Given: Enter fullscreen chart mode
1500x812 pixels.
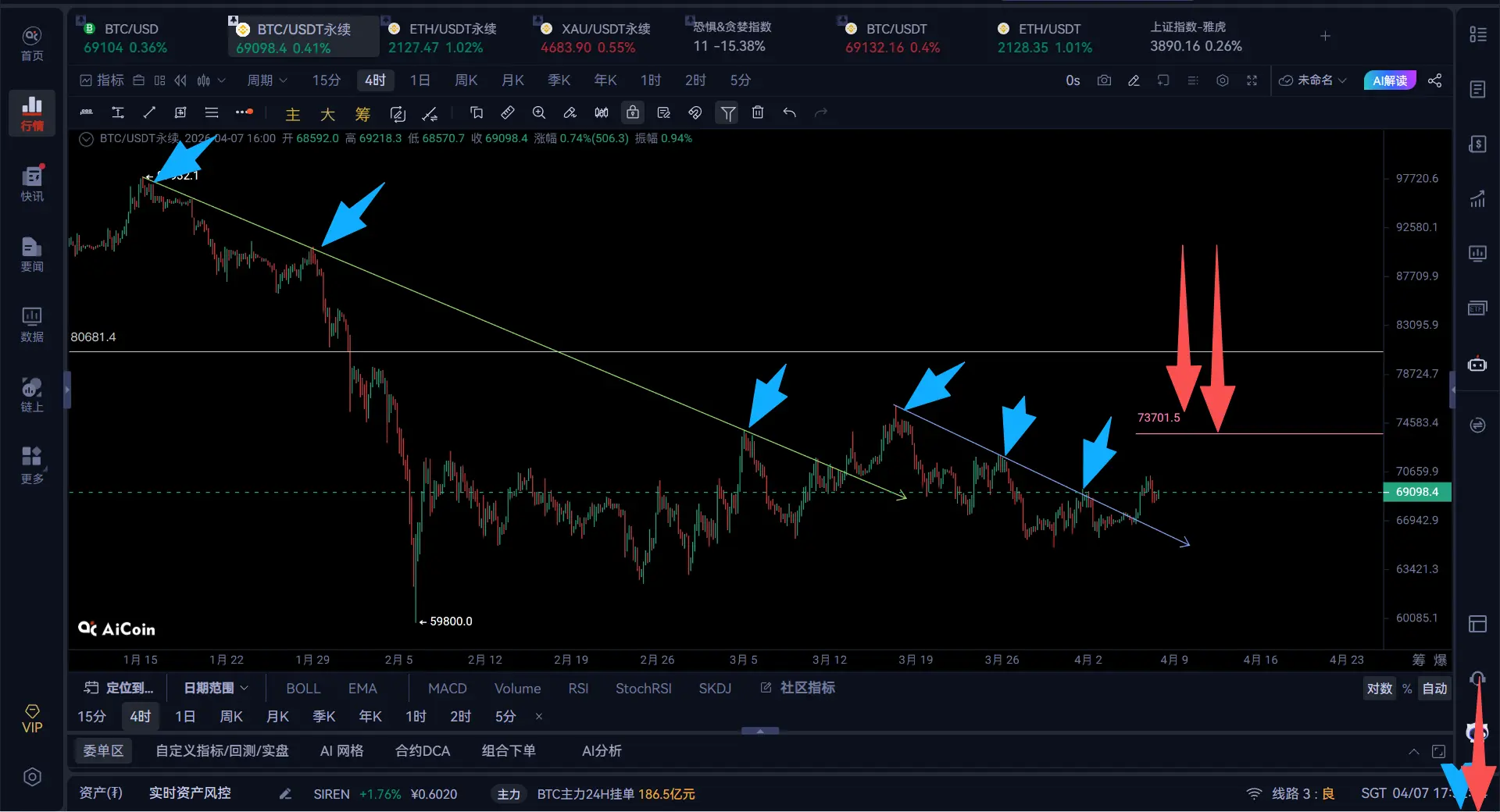Looking at the screenshot, I should [1252, 80].
